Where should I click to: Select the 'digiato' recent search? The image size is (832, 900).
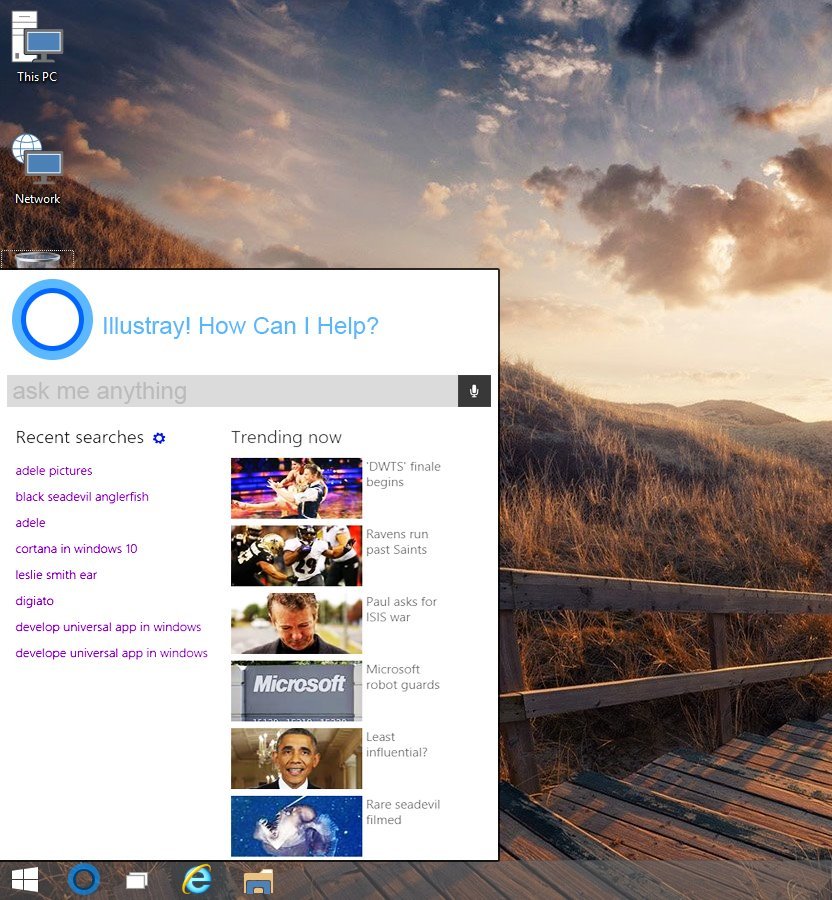[x=34, y=601]
